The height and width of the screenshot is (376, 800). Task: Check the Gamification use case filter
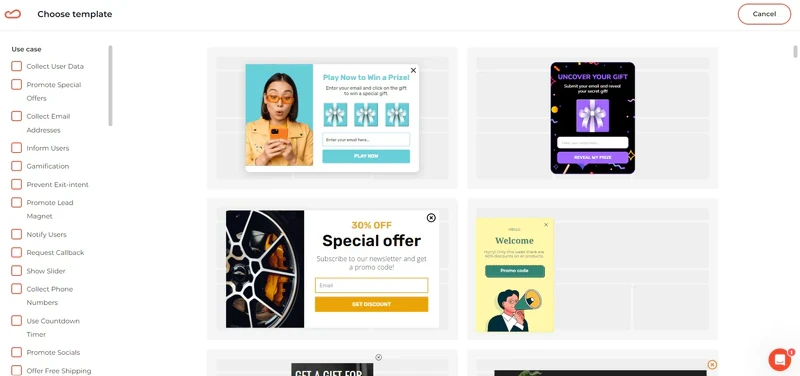(x=17, y=166)
